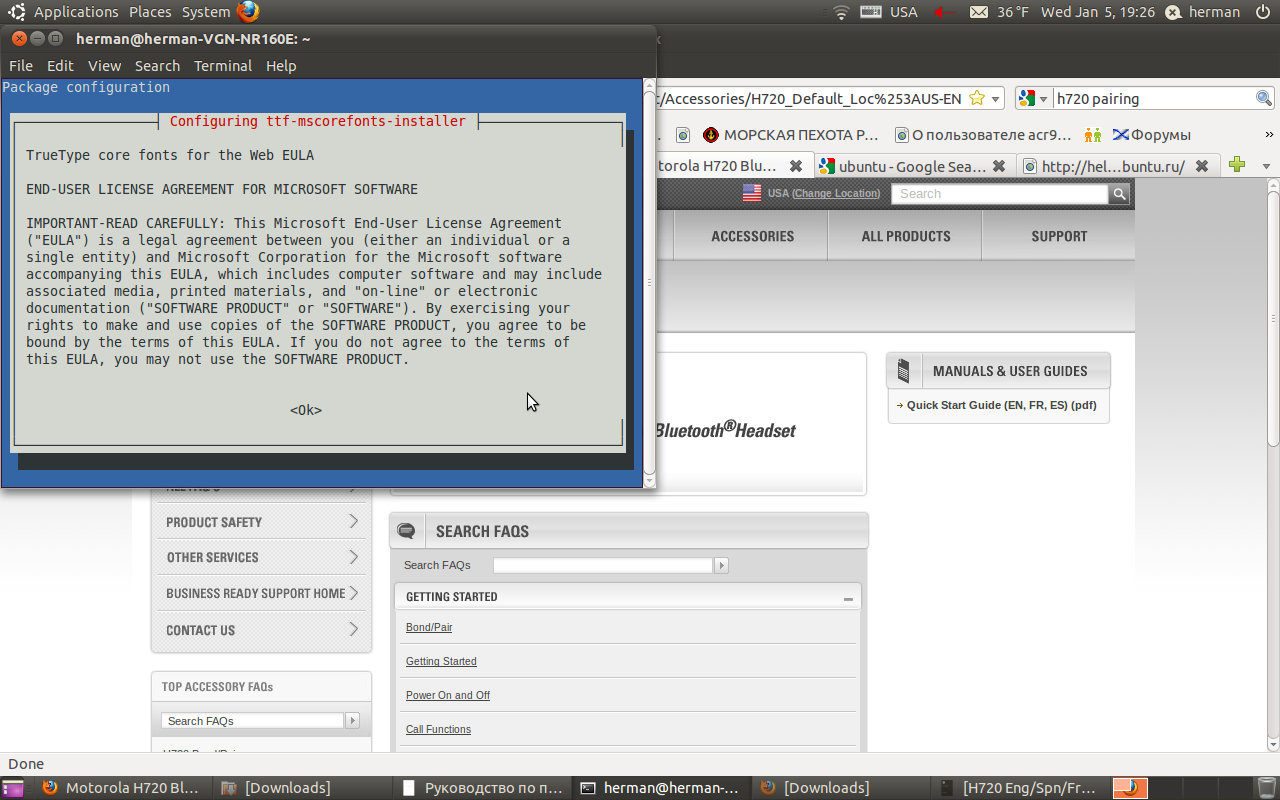Screen dimensions: 1280x800
Task: Open the МОРСКАЯ ПЕХОТА bookmark
Action: pos(791,134)
